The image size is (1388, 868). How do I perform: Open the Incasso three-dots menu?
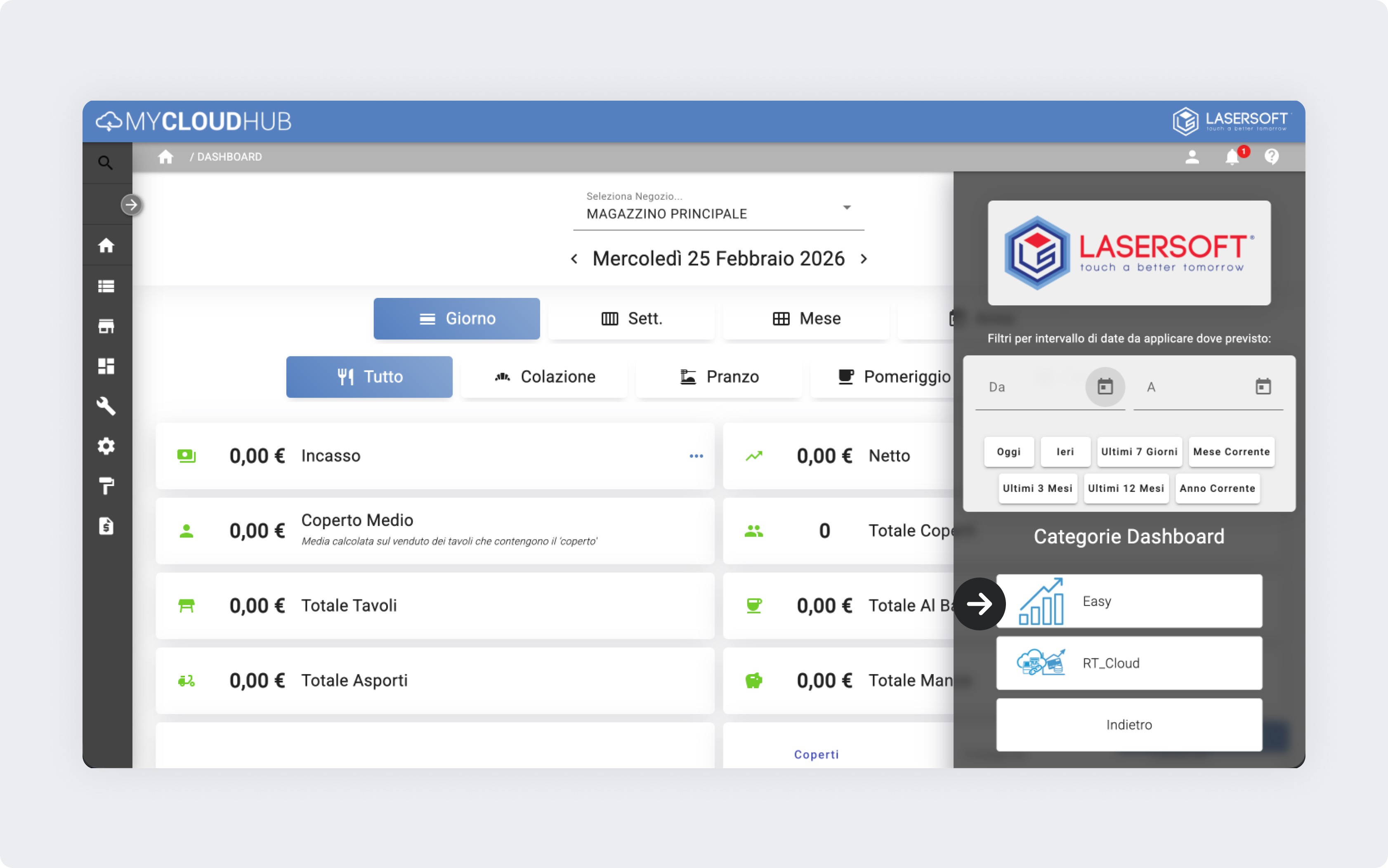point(696,456)
